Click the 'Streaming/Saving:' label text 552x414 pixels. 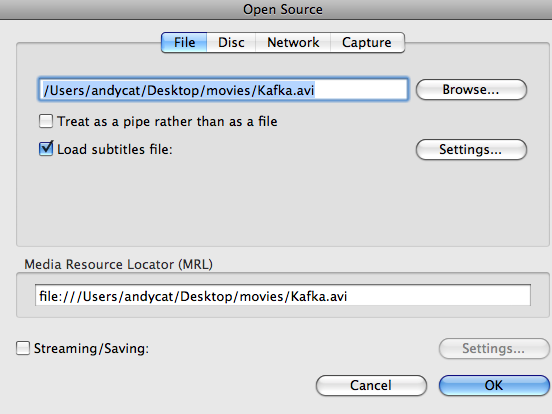(x=91, y=348)
